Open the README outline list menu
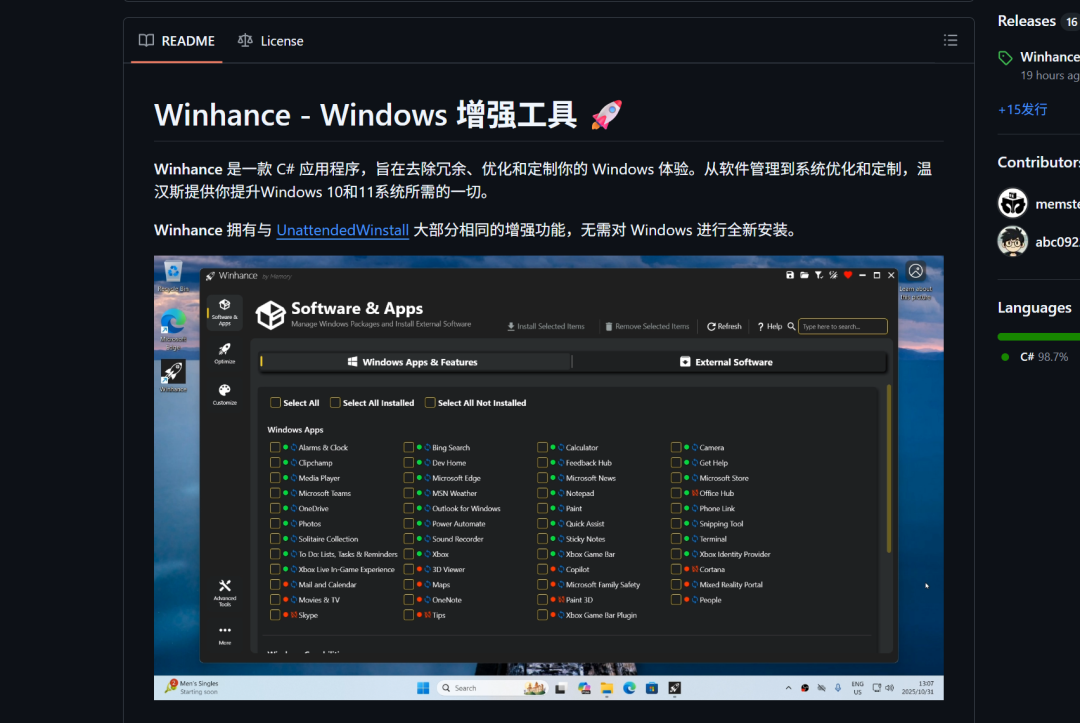This screenshot has height=723, width=1080. click(x=950, y=40)
